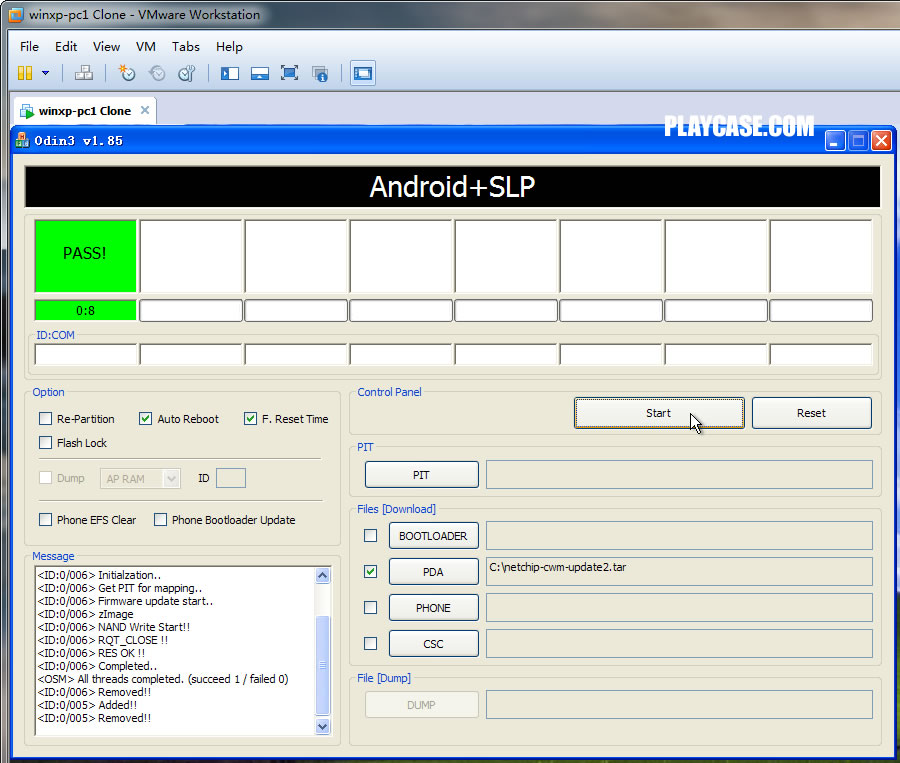Viewport: 900px width, 763px height.
Task: Click the CSC file path field
Action: click(x=679, y=644)
